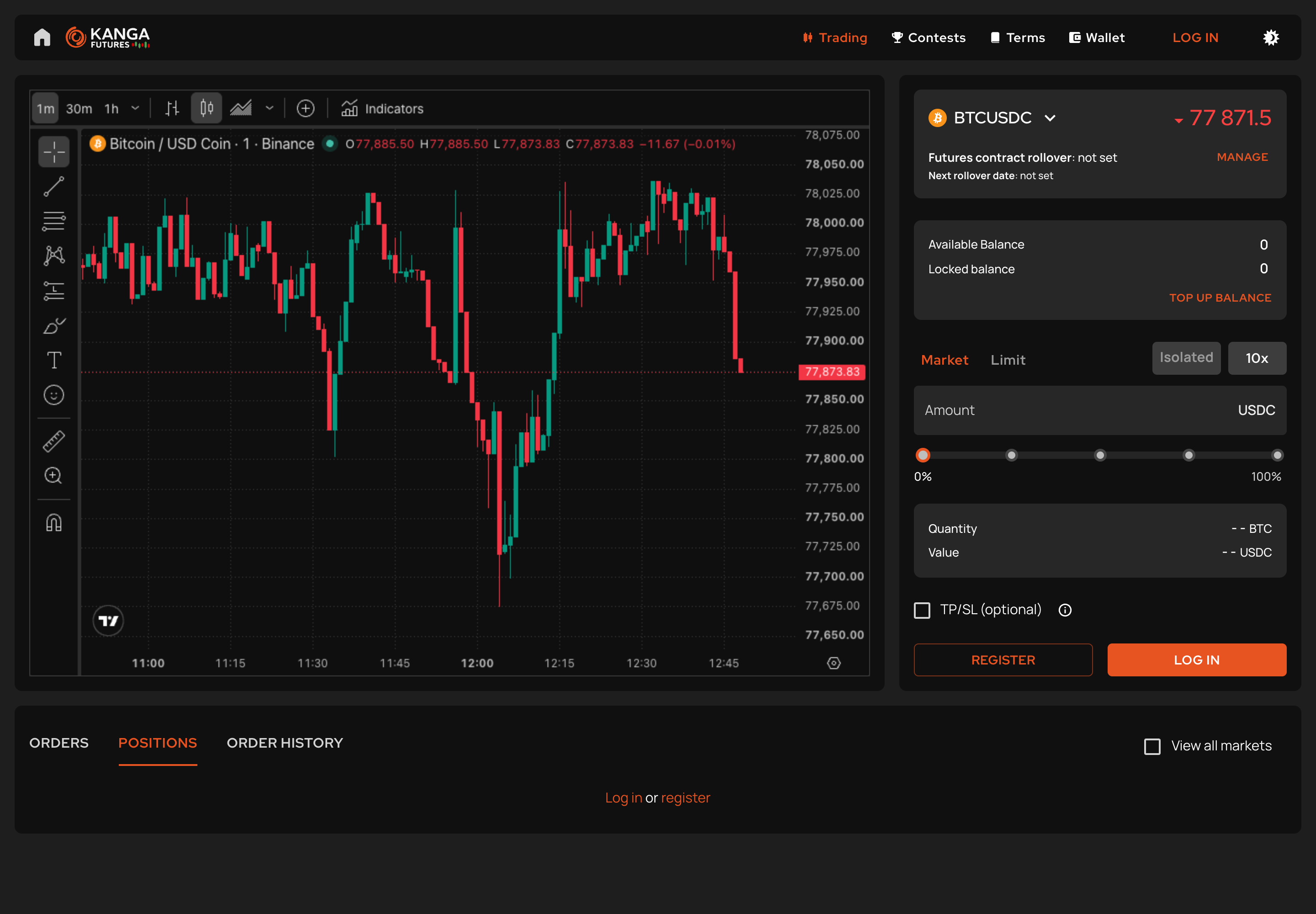Set amount slider to middle 50% stop
1316x914 pixels.
tap(1100, 456)
